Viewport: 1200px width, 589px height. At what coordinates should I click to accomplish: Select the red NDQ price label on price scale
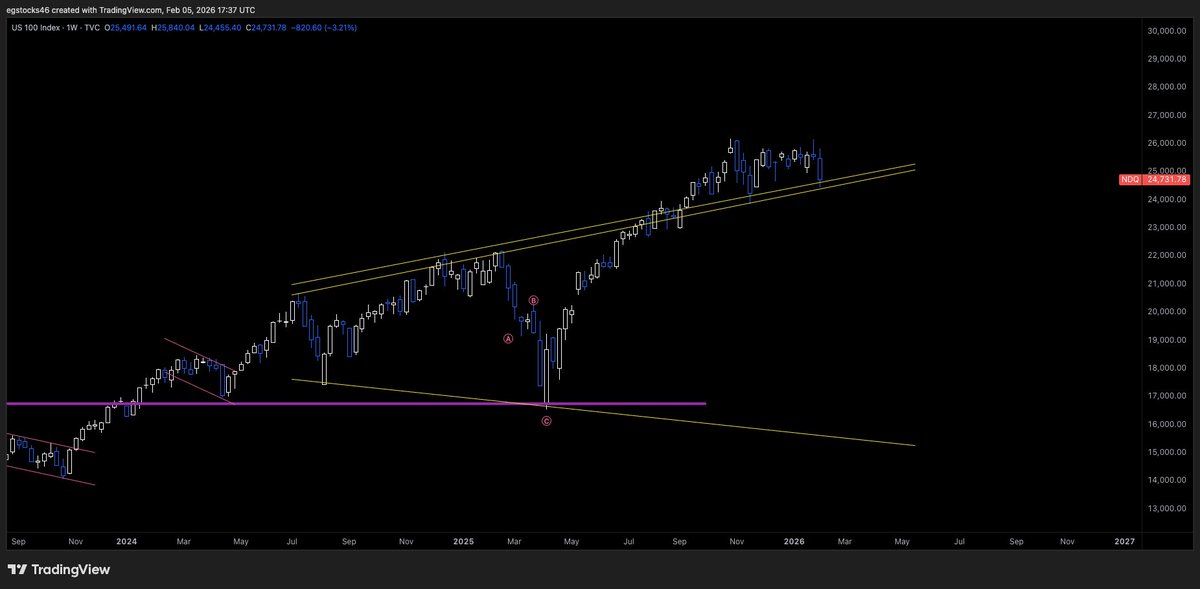pyautogui.click(x=1157, y=179)
